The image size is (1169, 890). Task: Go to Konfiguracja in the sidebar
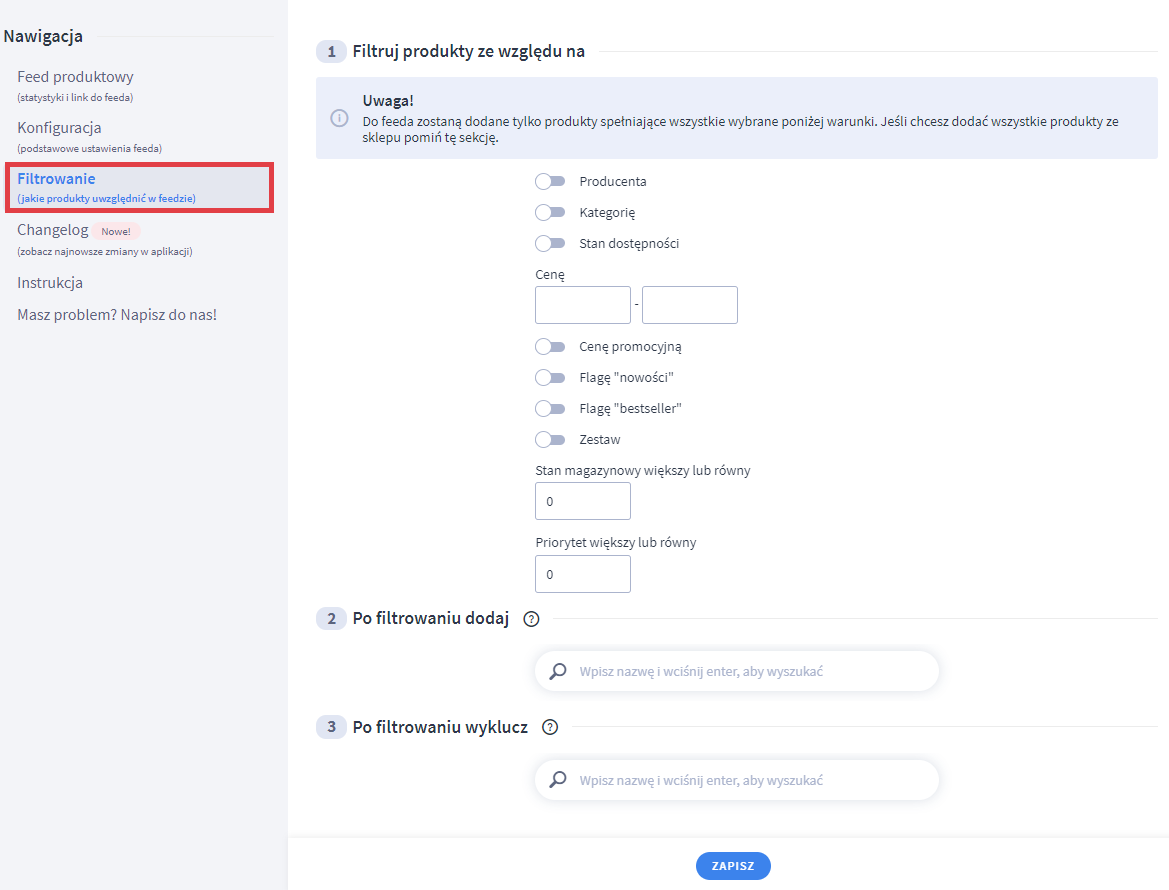[x=59, y=128]
